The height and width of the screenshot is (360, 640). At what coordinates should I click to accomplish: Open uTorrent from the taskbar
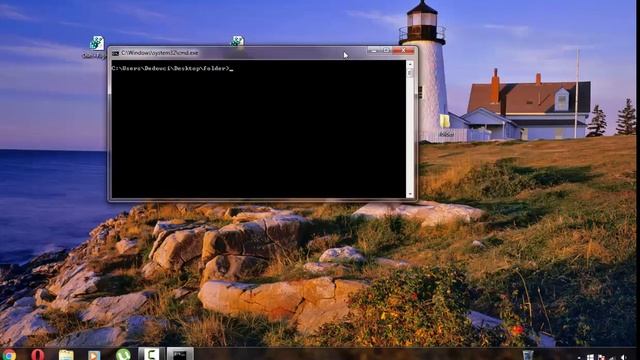[123, 354]
